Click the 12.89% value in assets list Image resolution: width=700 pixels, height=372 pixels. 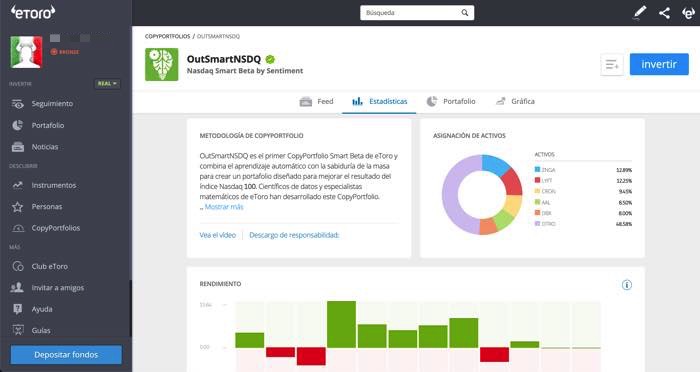[624, 170]
